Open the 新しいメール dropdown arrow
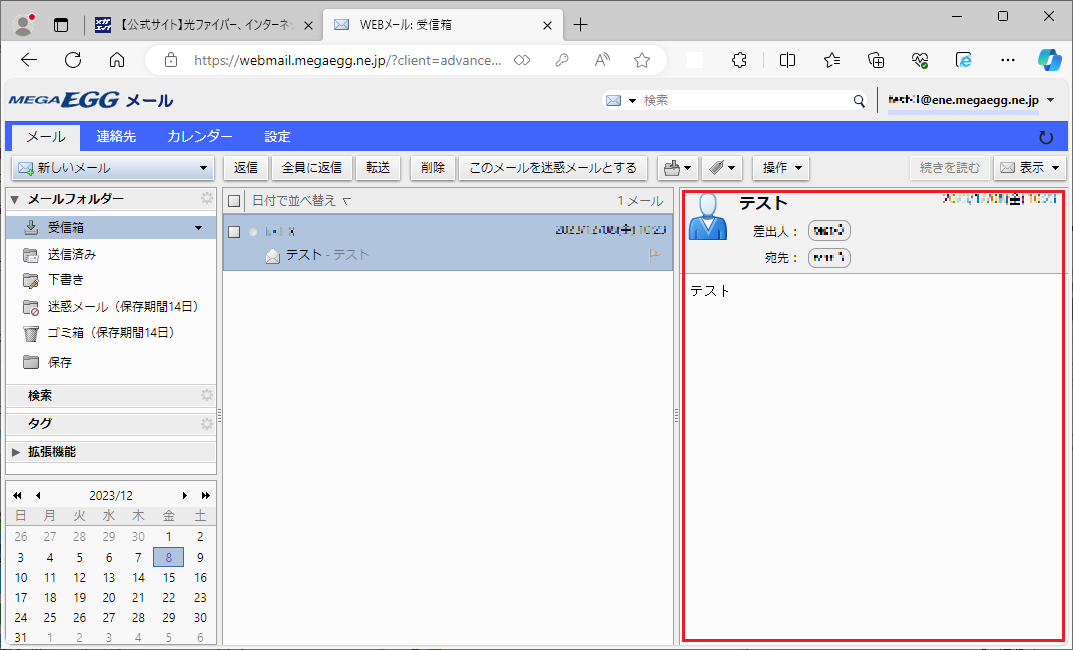 [x=204, y=169]
